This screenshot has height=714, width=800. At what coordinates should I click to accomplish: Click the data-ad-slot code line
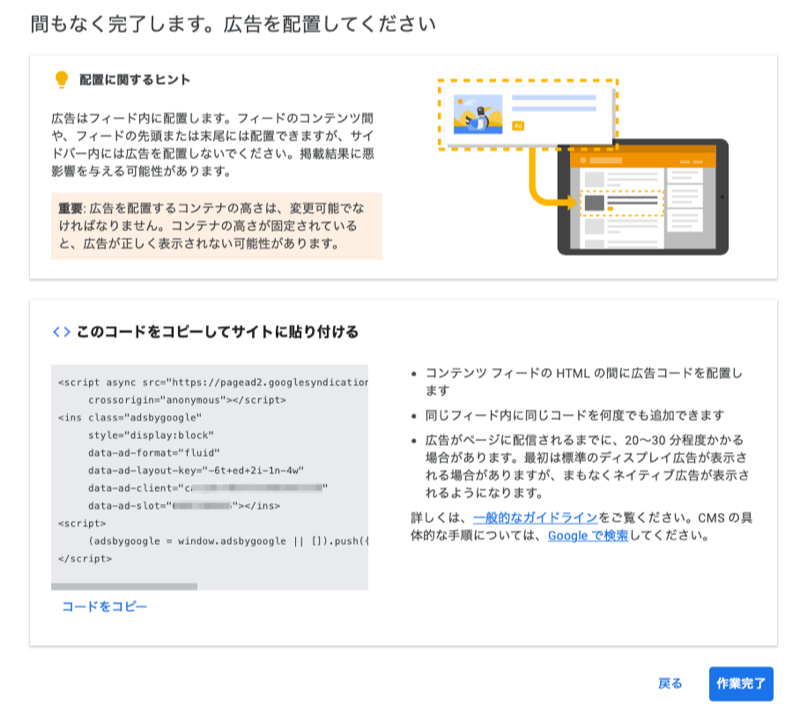[x=184, y=506]
